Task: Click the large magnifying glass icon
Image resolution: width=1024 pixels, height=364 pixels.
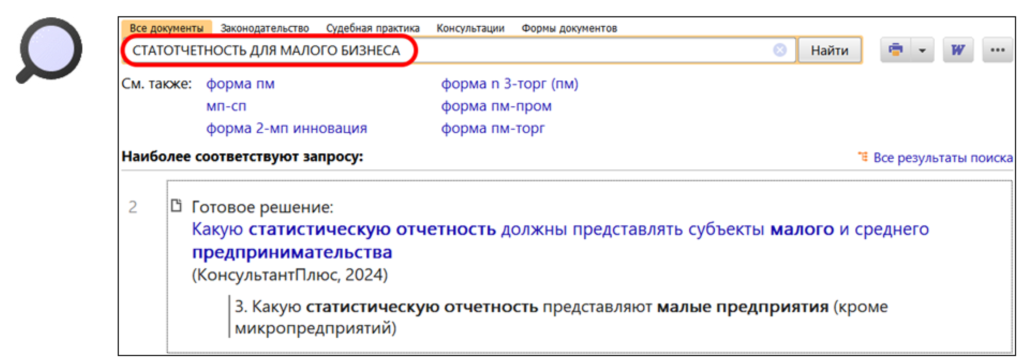Action: click(48, 51)
